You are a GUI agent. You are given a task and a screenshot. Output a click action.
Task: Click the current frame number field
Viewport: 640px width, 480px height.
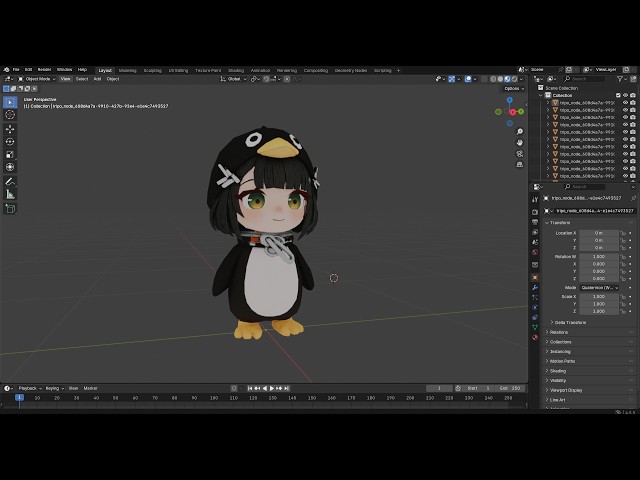(x=439, y=389)
